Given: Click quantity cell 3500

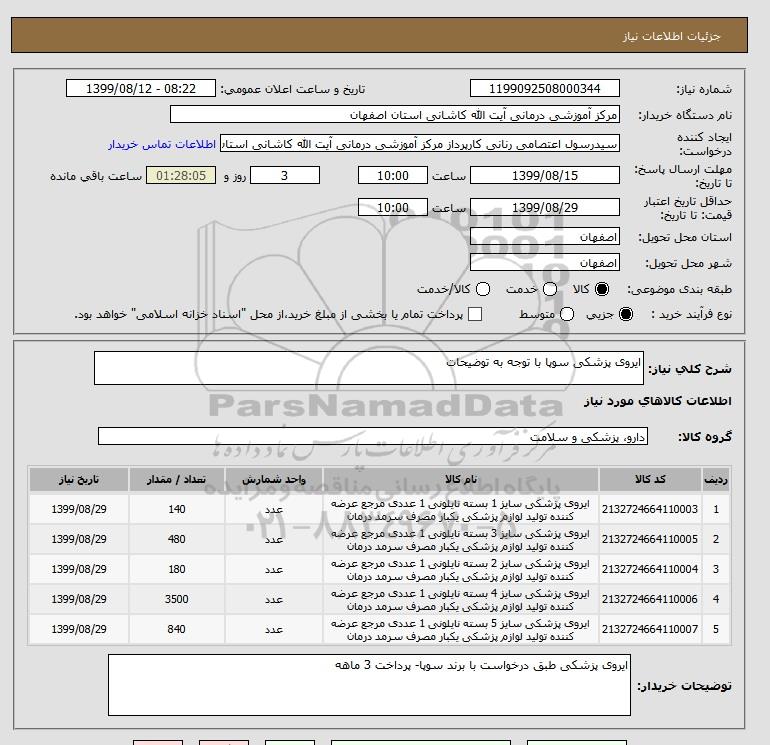Looking at the screenshot, I should click(177, 599).
